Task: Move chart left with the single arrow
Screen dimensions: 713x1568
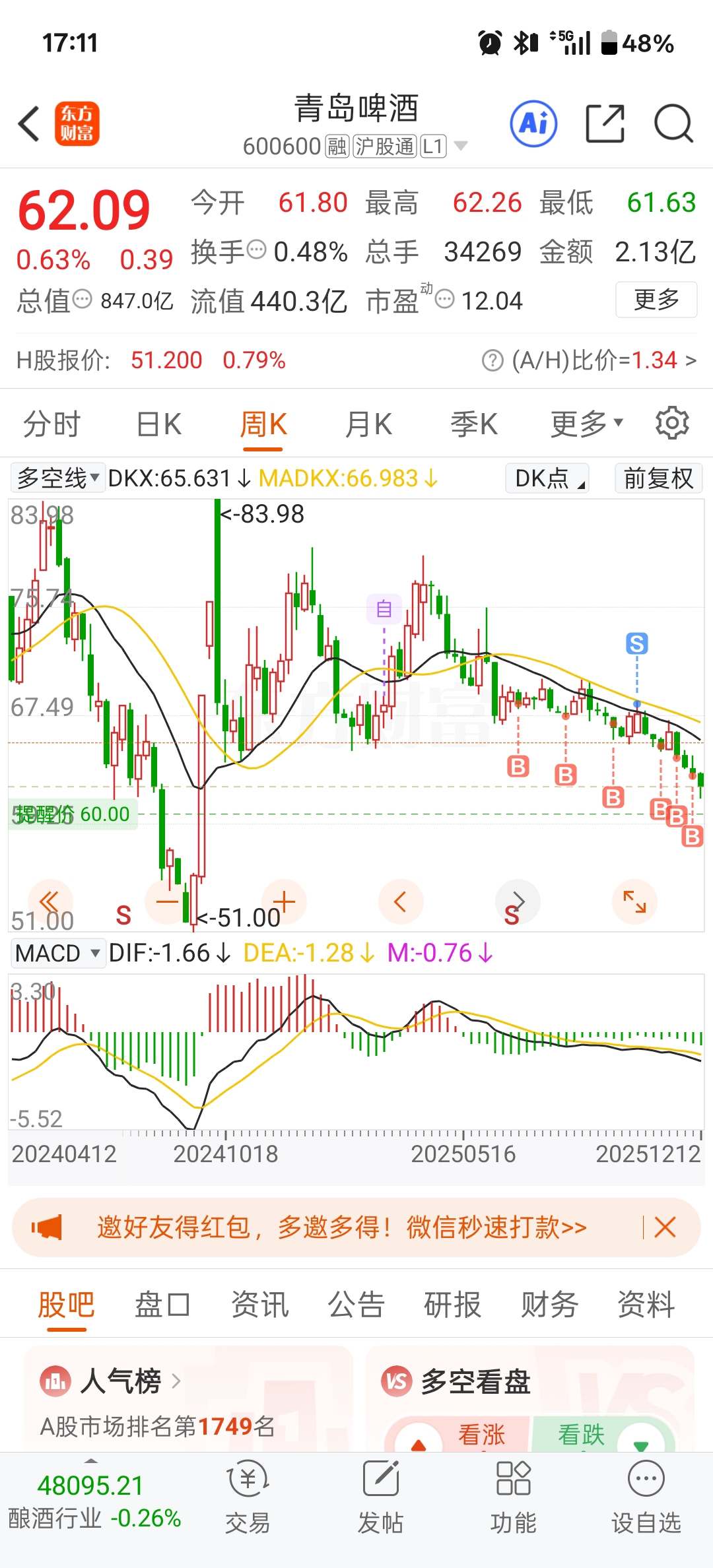Action: click(x=400, y=901)
